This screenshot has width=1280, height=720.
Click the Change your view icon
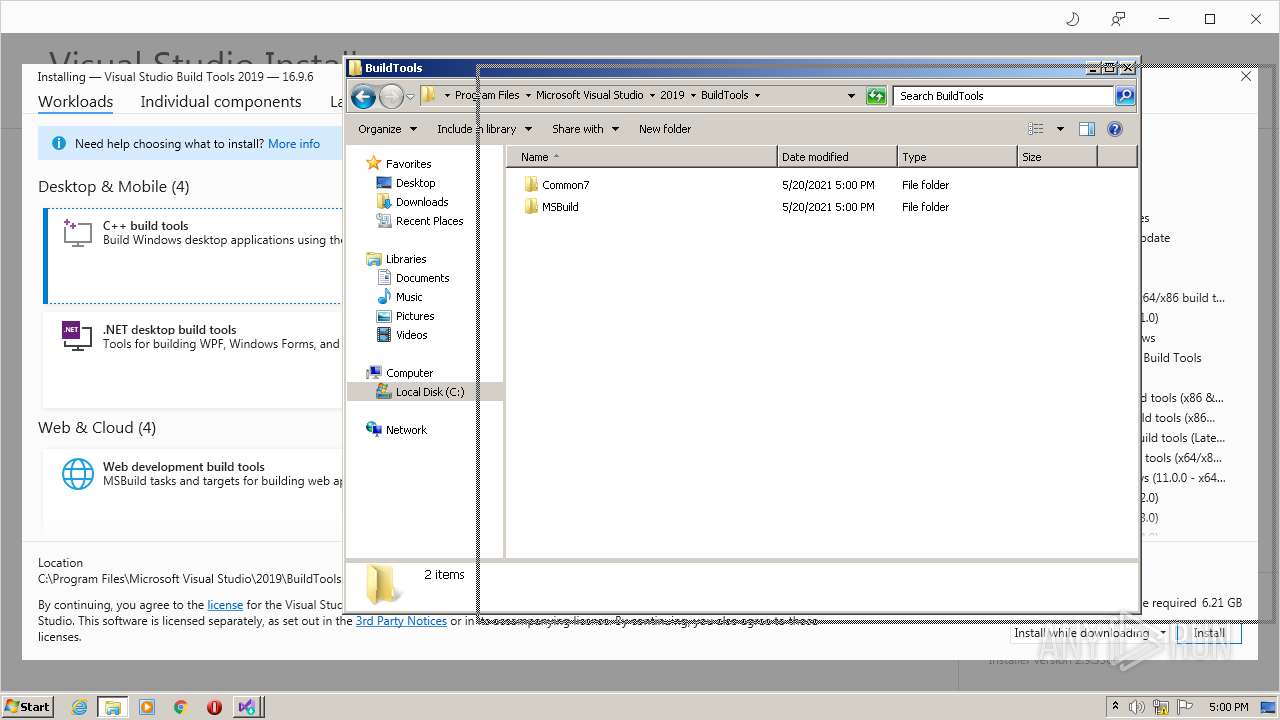pos(1036,129)
